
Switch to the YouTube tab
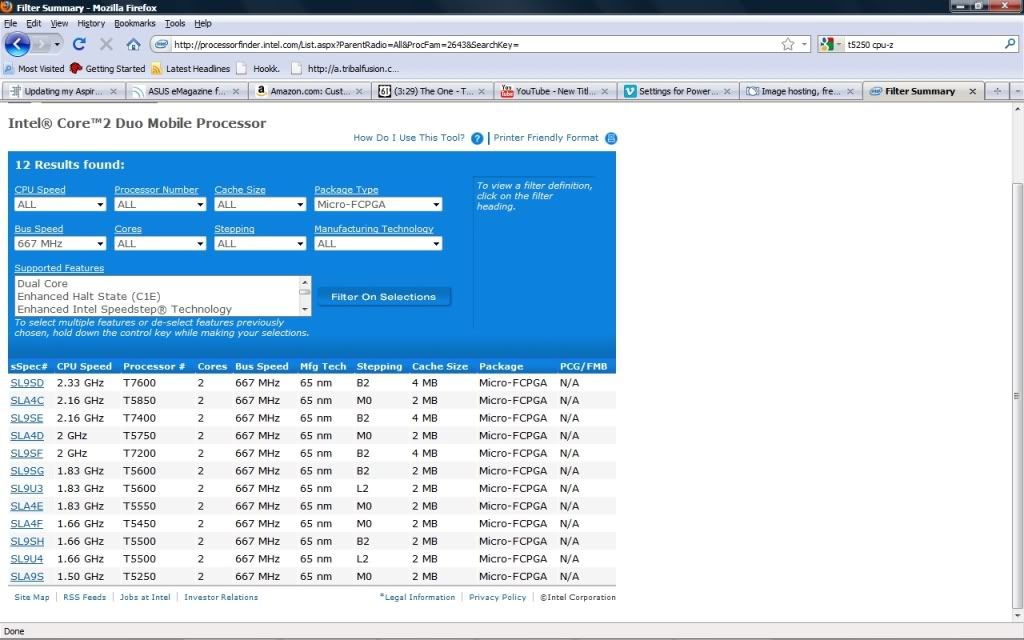[x=554, y=91]
